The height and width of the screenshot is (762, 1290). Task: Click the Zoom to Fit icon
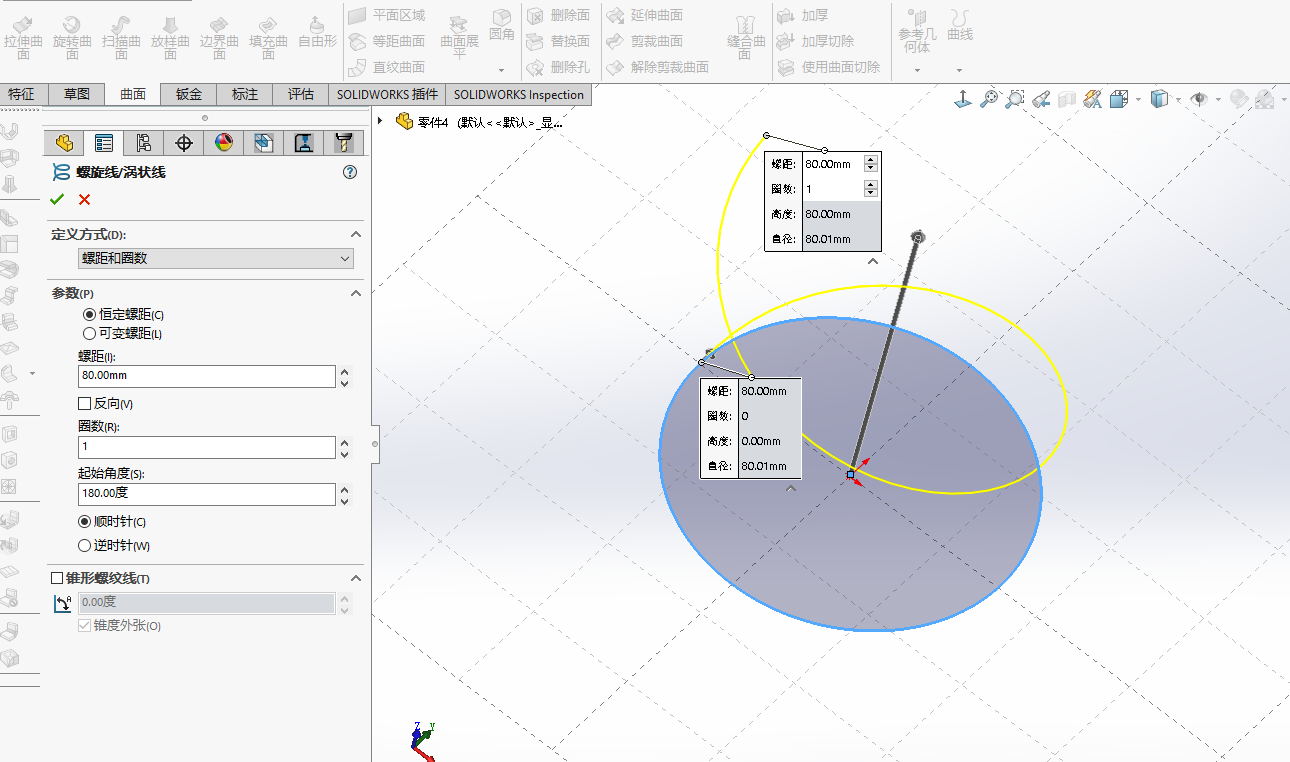pyautogui.click(x=989, y=99)
